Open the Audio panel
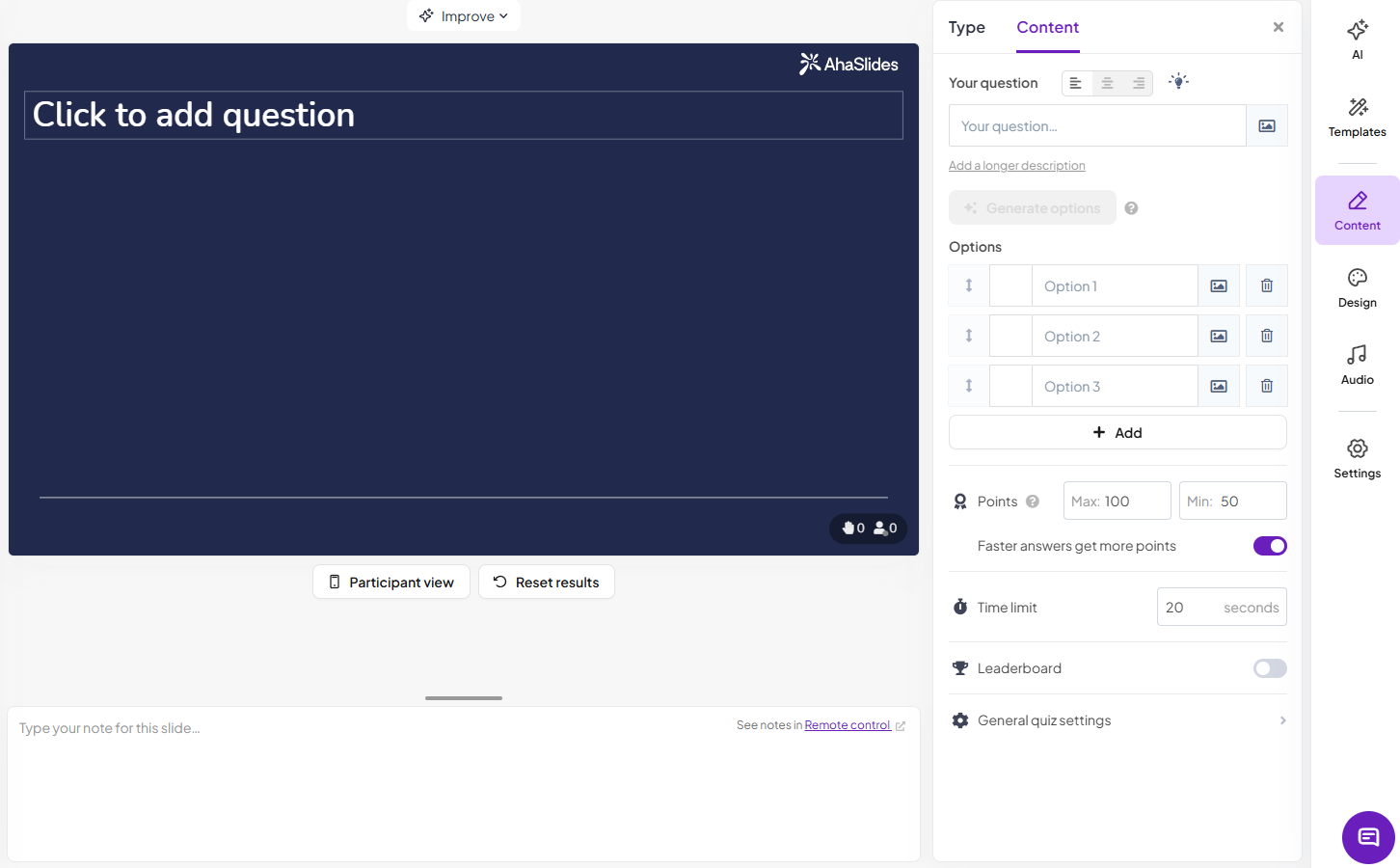Screen dimensions: 1400x868 1357,365
